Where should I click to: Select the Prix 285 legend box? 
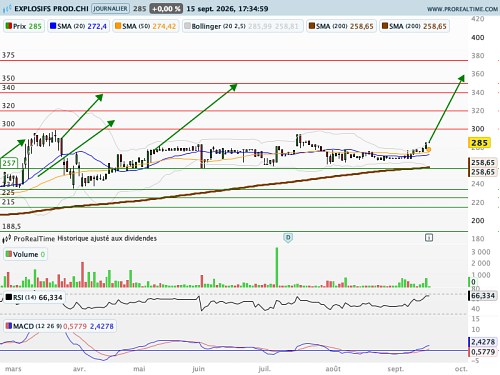(24, 26)
